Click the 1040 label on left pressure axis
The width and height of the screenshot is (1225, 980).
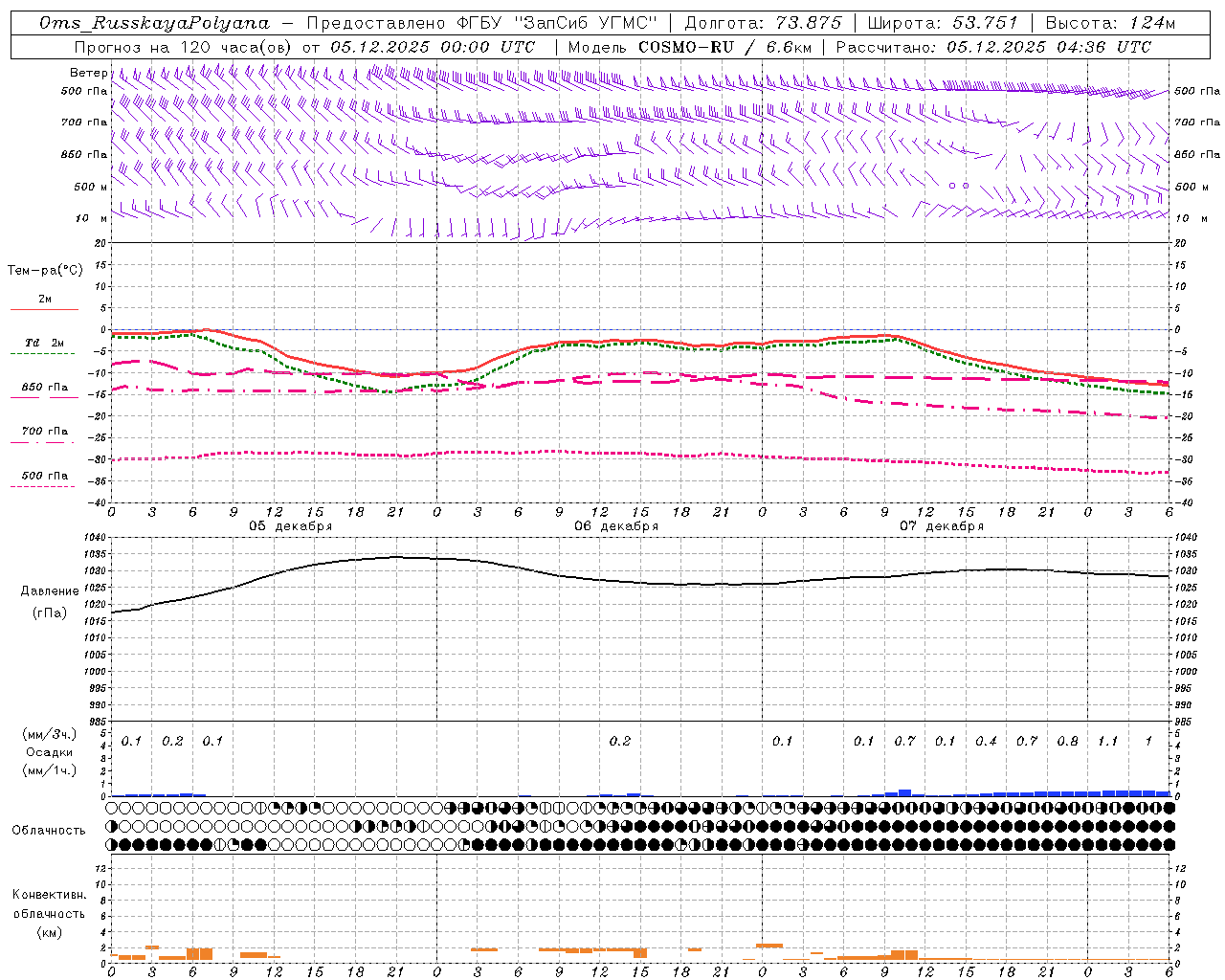[x=96, y=538]
